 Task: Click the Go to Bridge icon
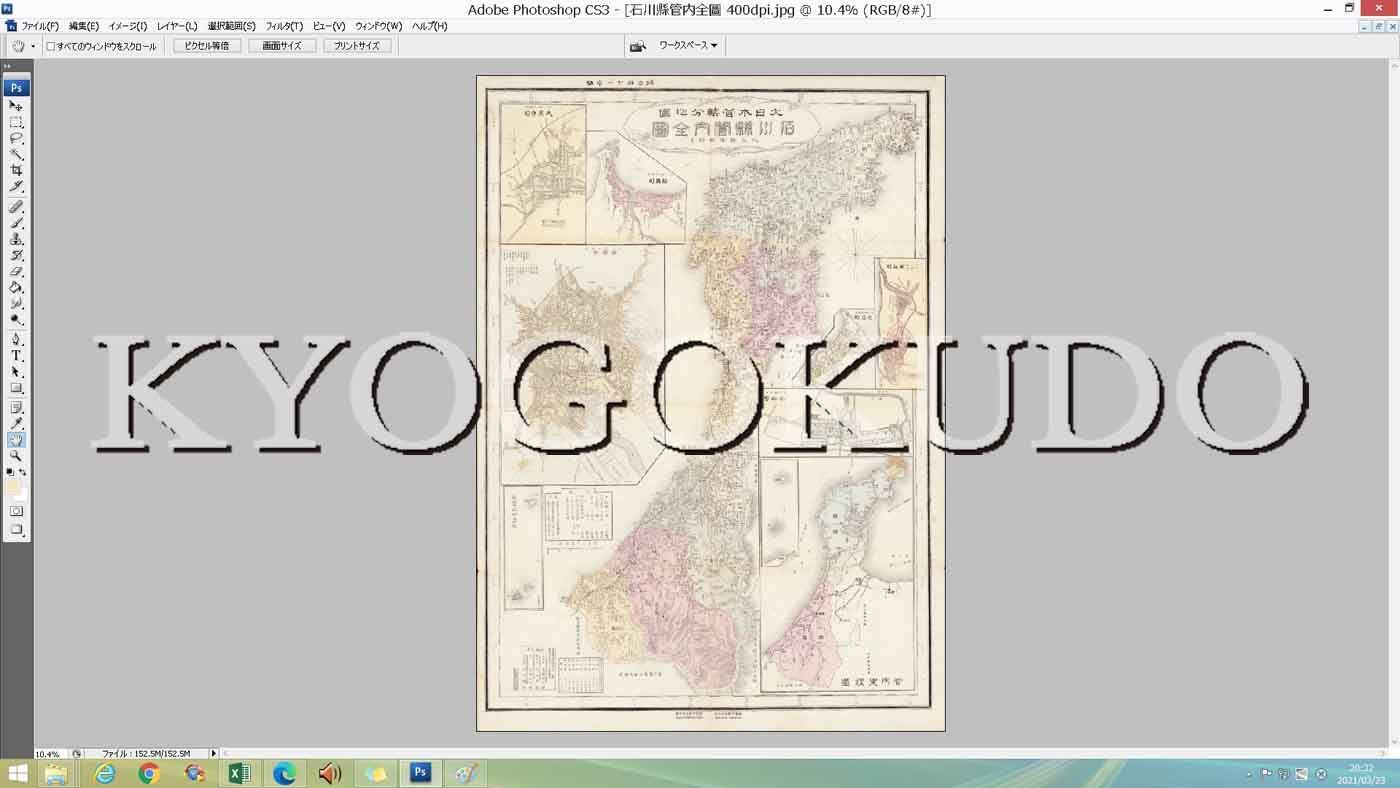click(637, 46)
